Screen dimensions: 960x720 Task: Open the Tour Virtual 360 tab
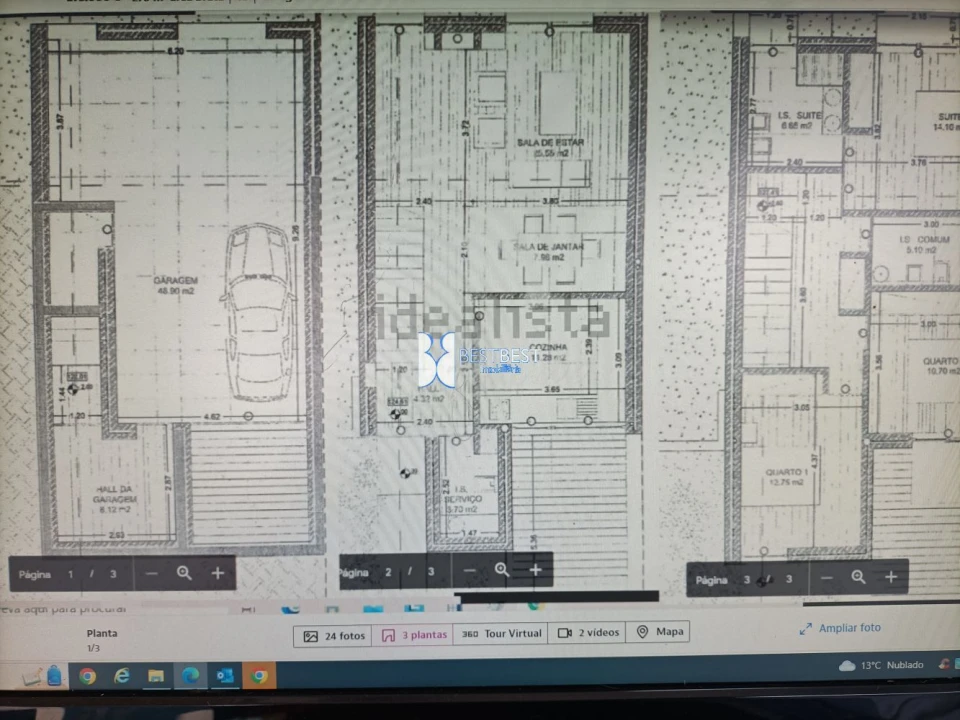500,634
